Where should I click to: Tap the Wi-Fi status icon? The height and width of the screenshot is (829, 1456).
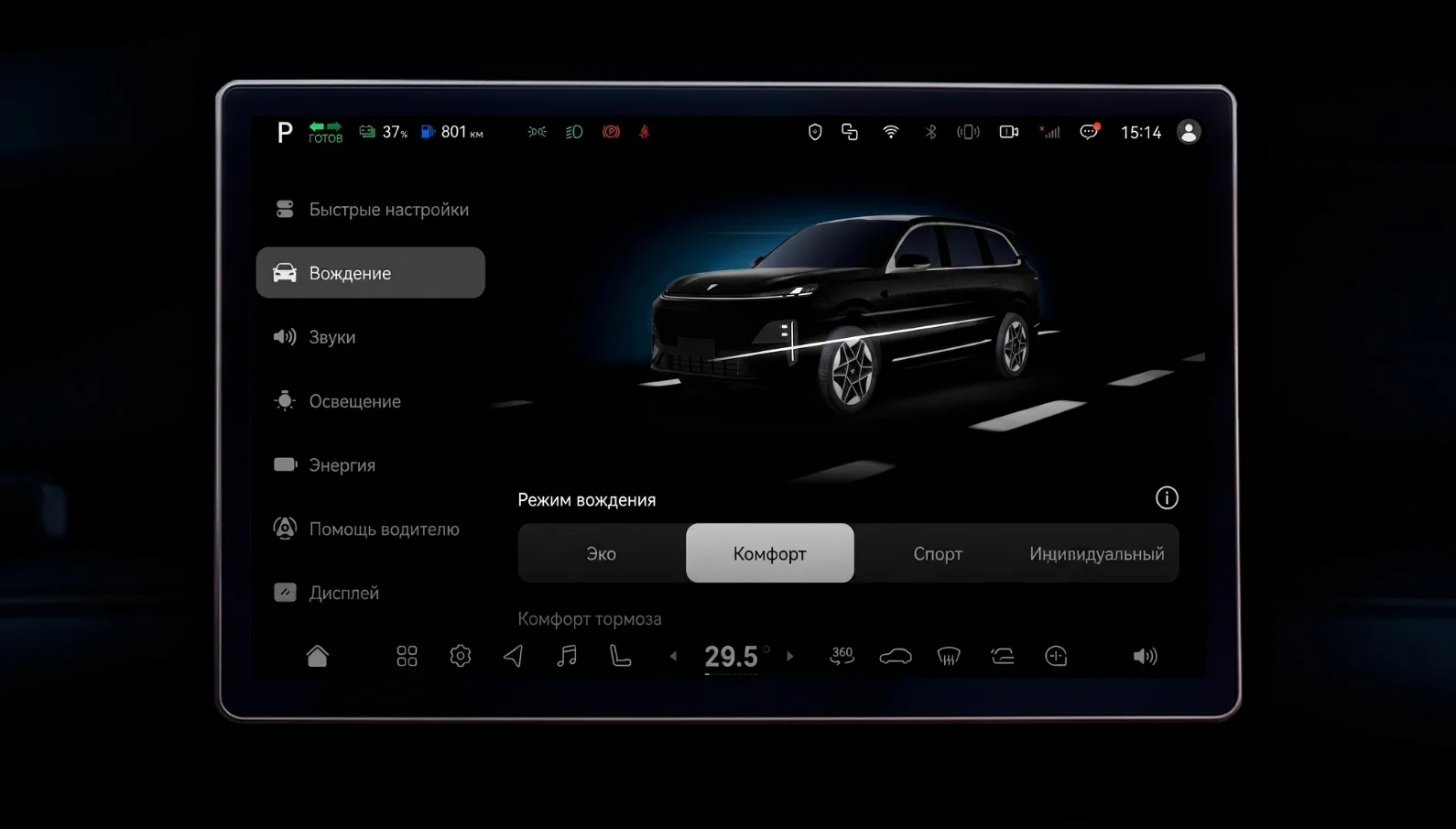pos(890,132)
